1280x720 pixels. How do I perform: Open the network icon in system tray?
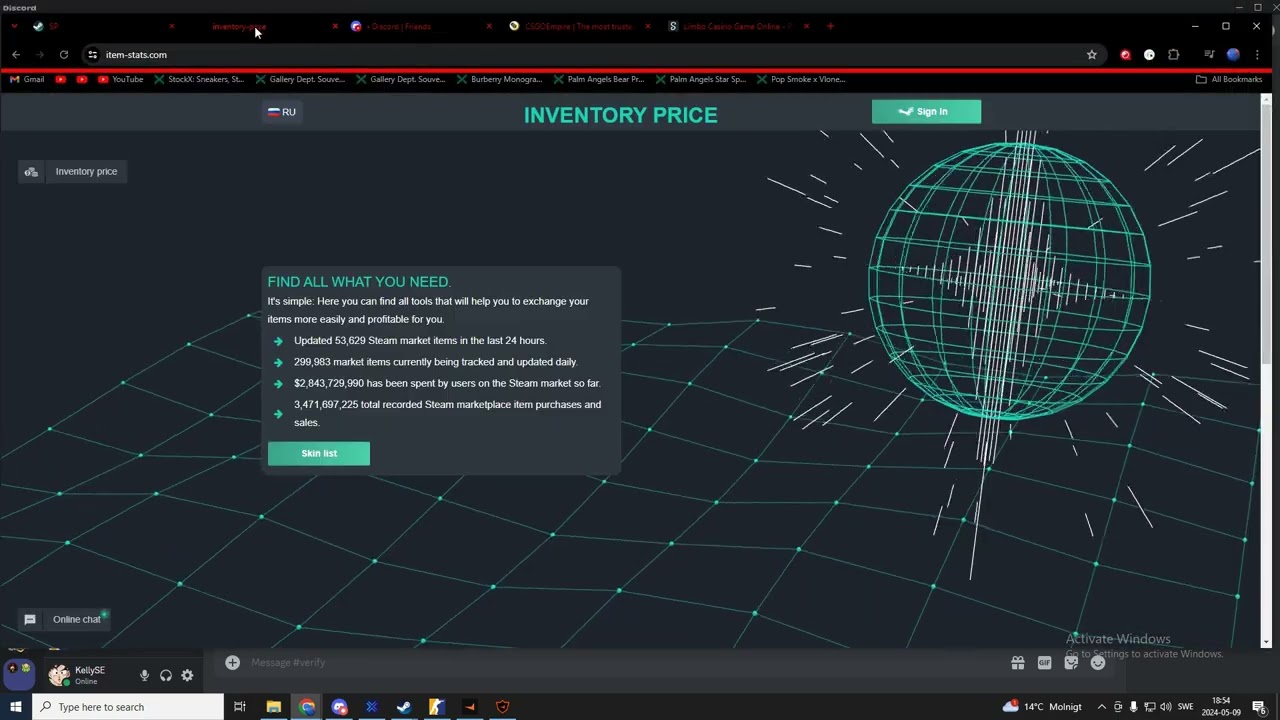(x=1149, y=707)
